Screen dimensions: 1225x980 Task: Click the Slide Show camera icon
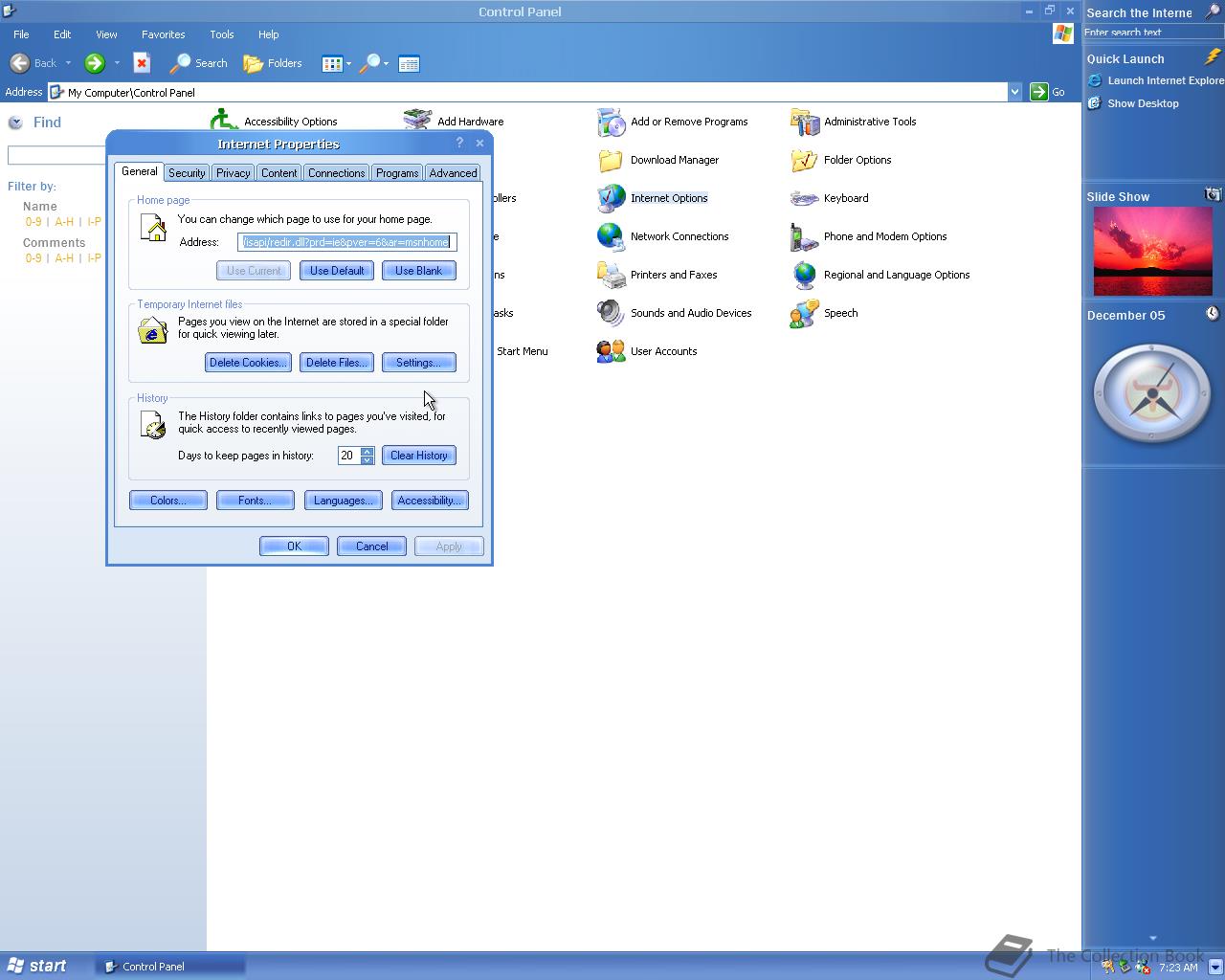(1213, 194)
